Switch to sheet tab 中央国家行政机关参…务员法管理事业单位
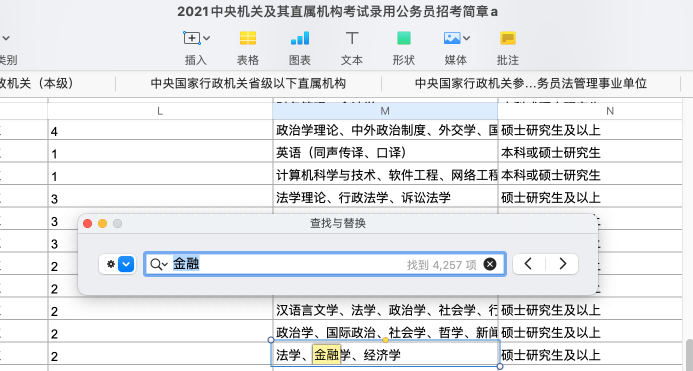This screenshot has width=693, height=371. tap(531, 83)
